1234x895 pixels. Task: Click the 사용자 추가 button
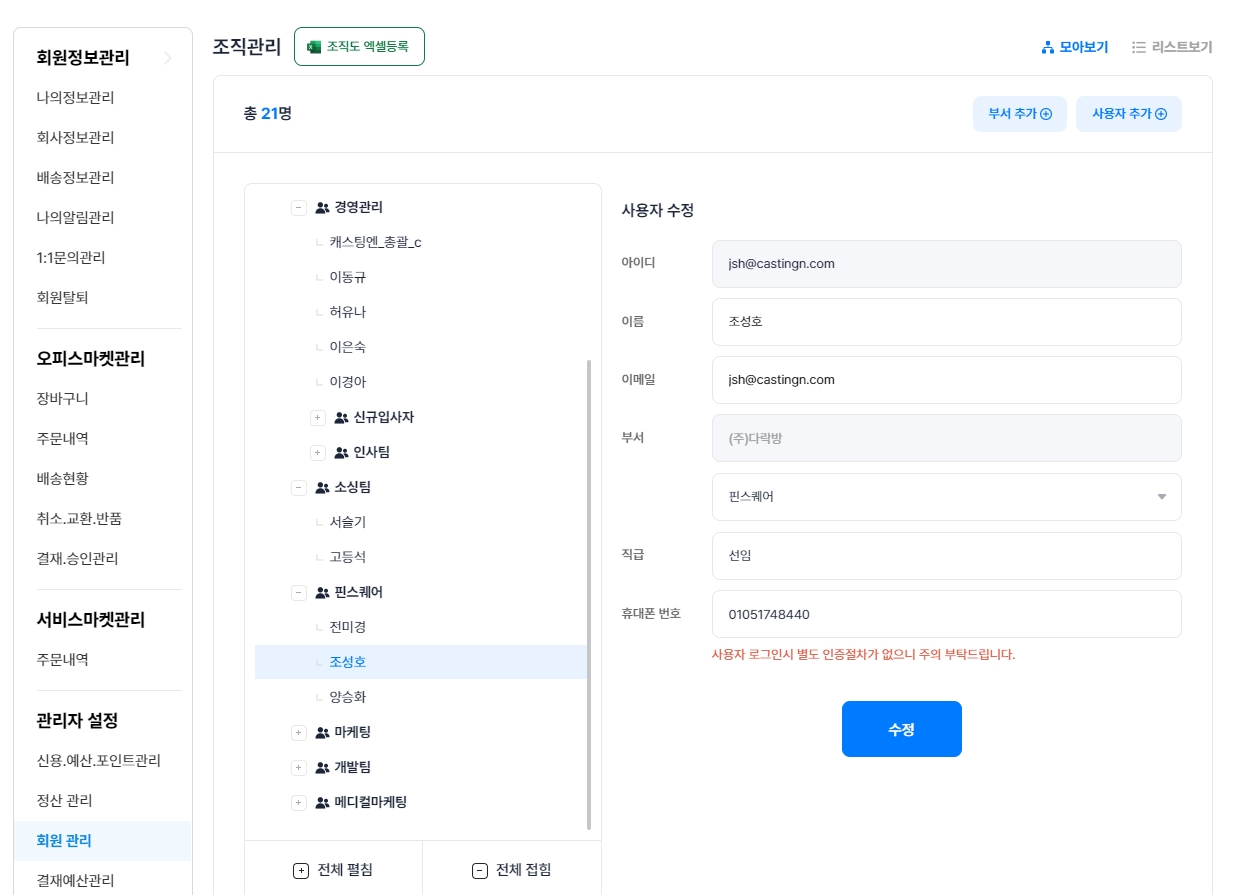(1128, 114)
